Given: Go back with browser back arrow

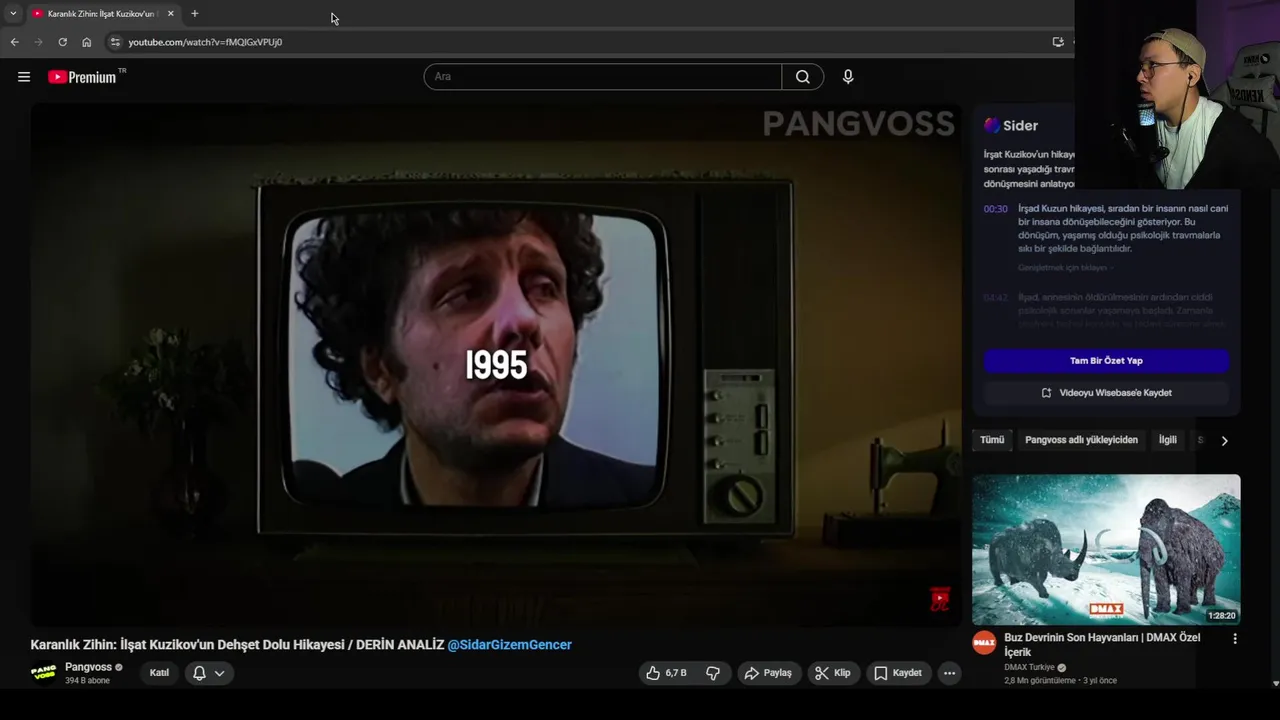Looking at the screenshot, I should (x=14, y=42).
